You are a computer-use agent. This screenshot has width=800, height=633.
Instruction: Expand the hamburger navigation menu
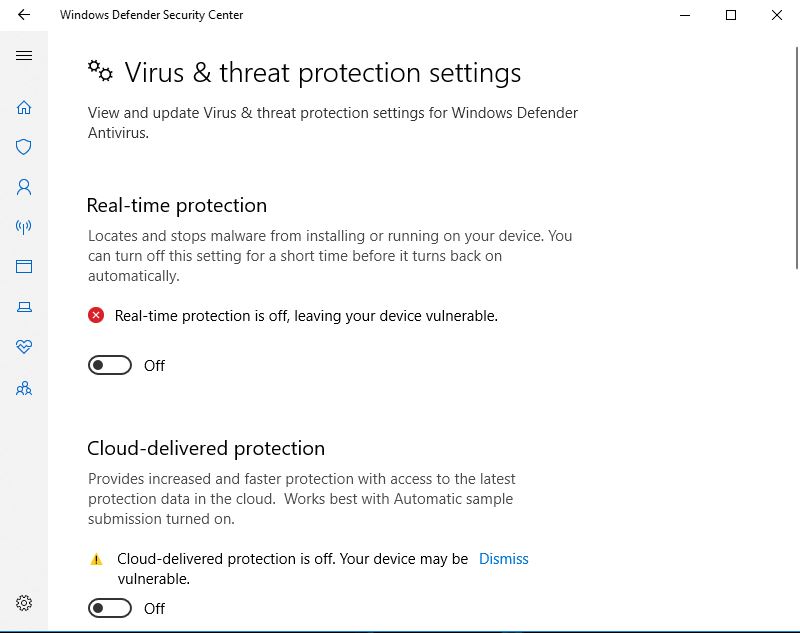point(24,56)
